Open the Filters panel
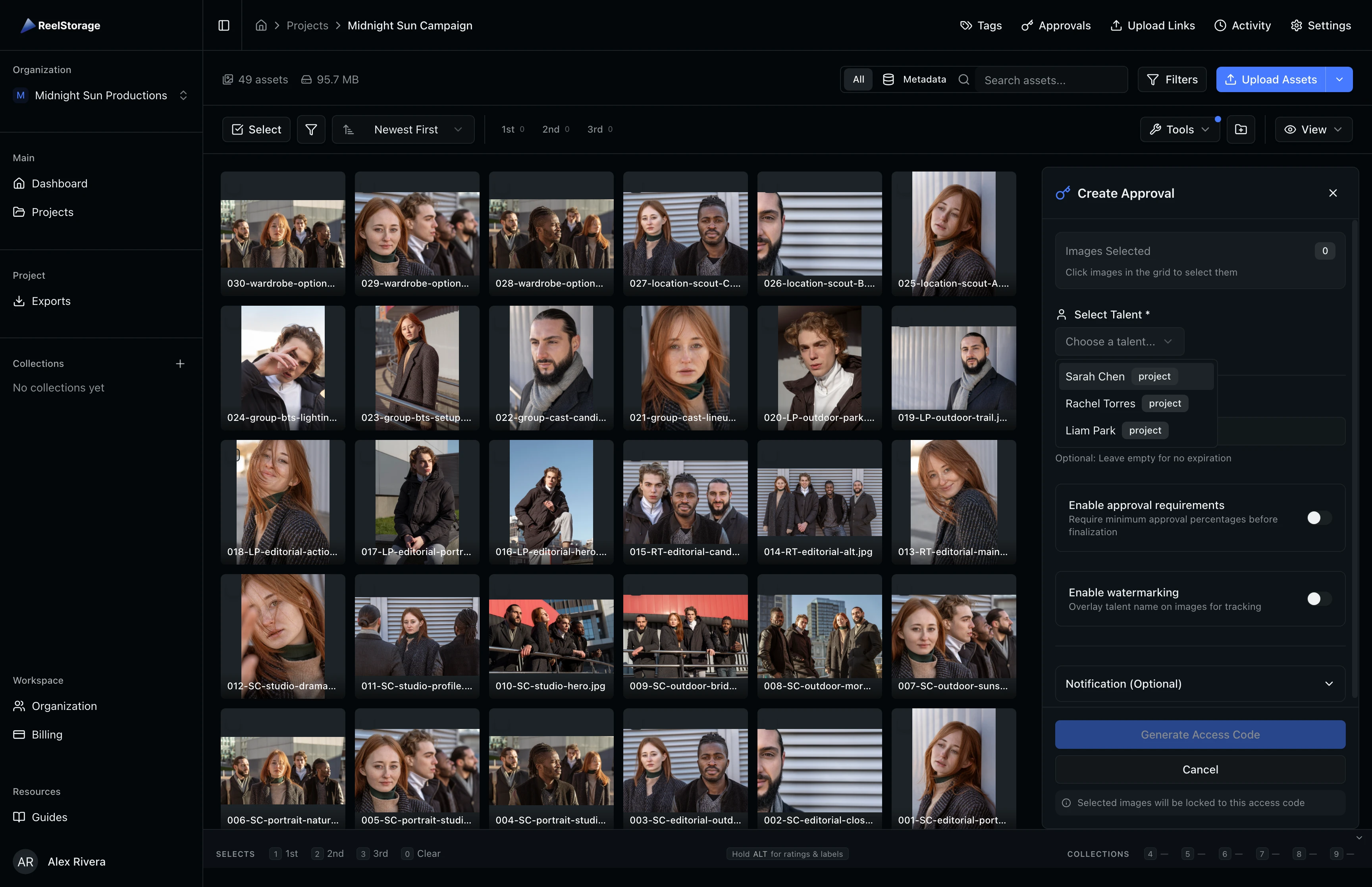The height and width of the screenshot is (887, 1372). (1172, 79)
